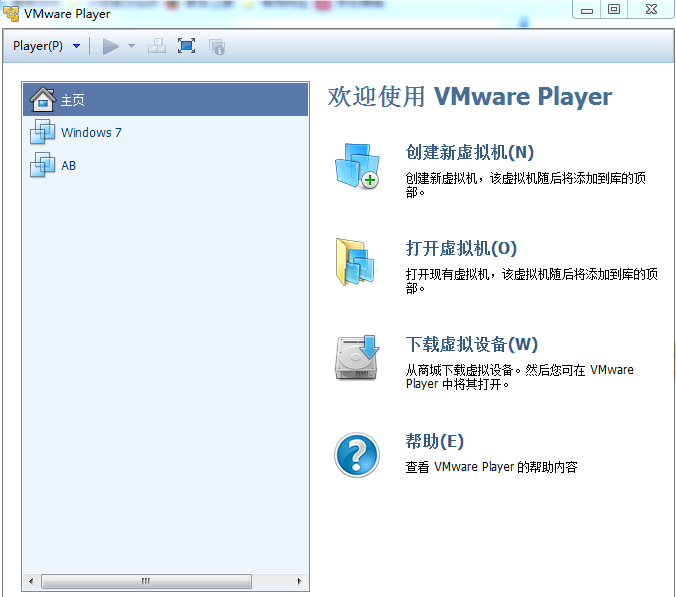Click the download virtual appliance disk icon
Image resolution: width=676 pixels, height=597 pixels.
pos(356,358)
